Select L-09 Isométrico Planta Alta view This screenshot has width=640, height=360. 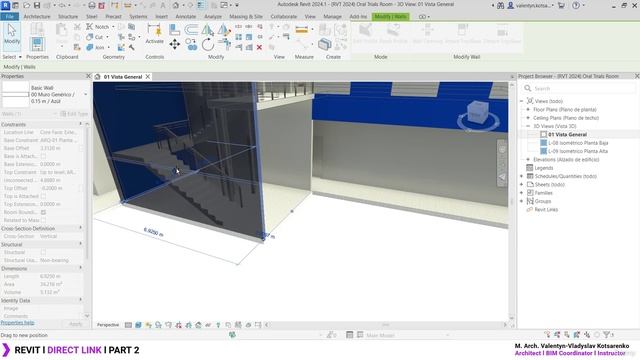(x=578, y=151)
